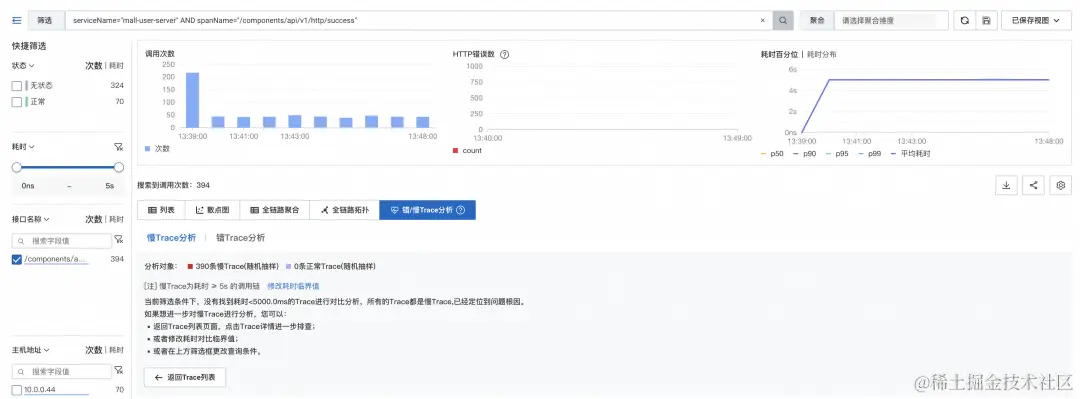
Task: Switch to the 全链路拓扑 tab
Action: click(344, 210)
